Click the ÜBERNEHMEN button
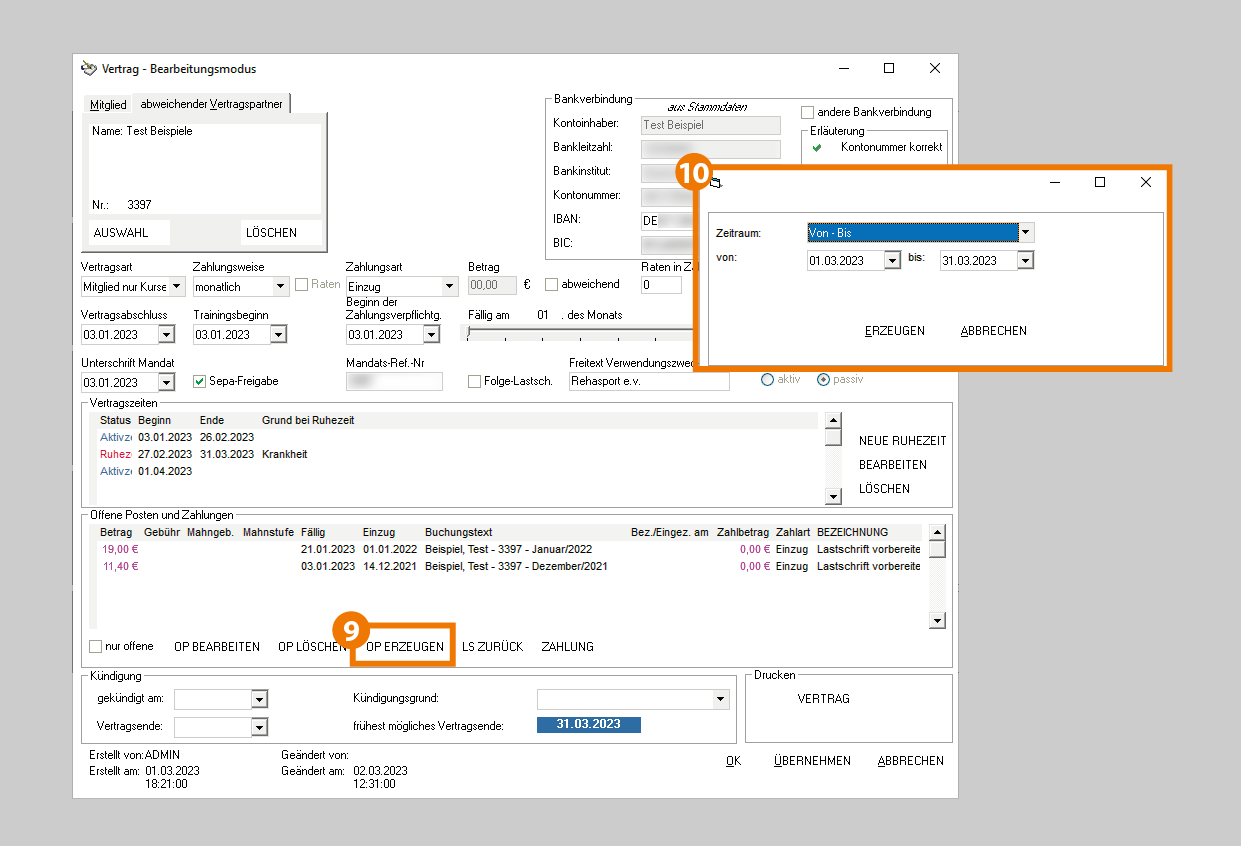This screenshot has height=846, width=1241. pos(812,761)
